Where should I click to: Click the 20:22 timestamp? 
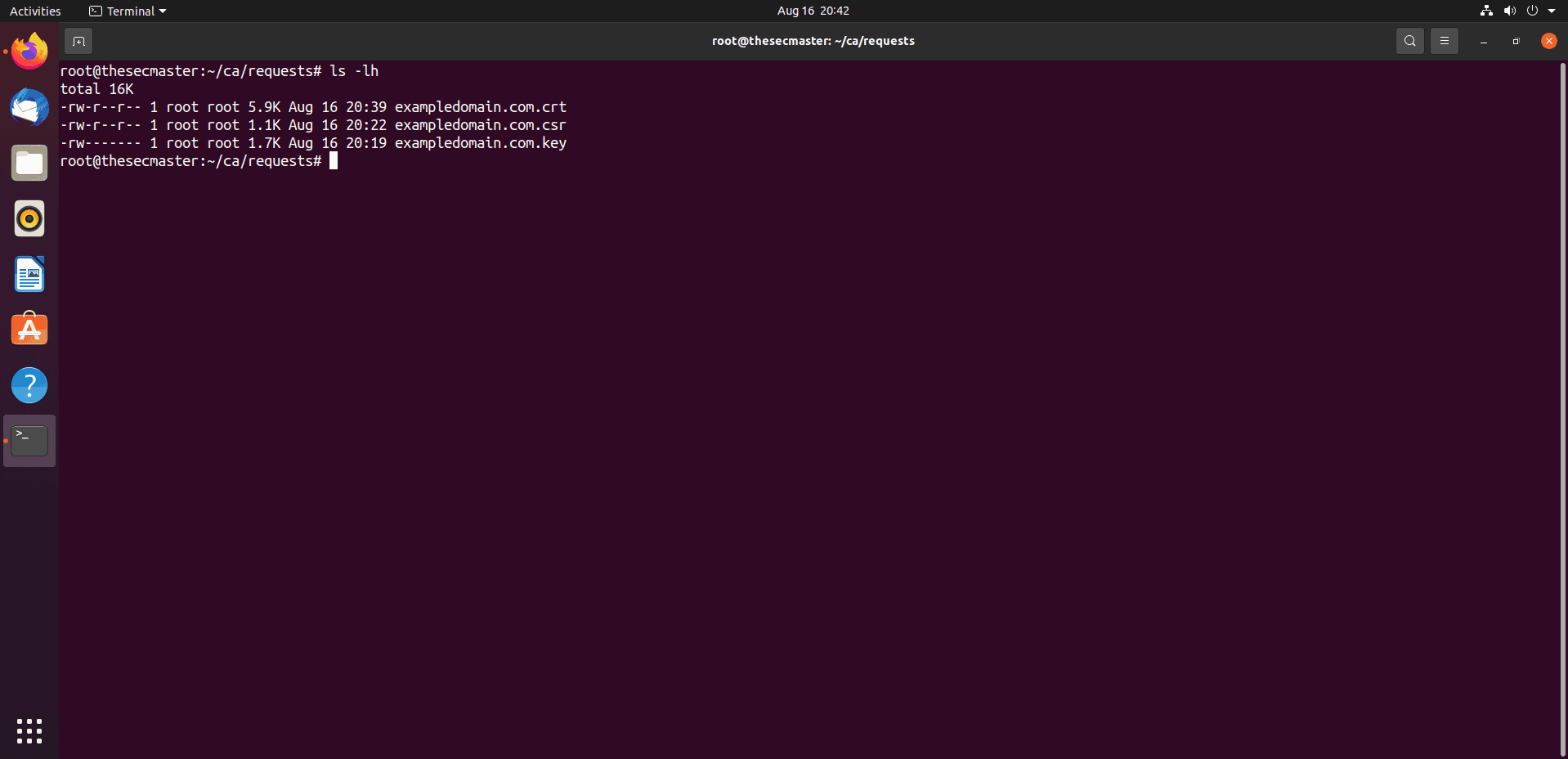point(366,125)
